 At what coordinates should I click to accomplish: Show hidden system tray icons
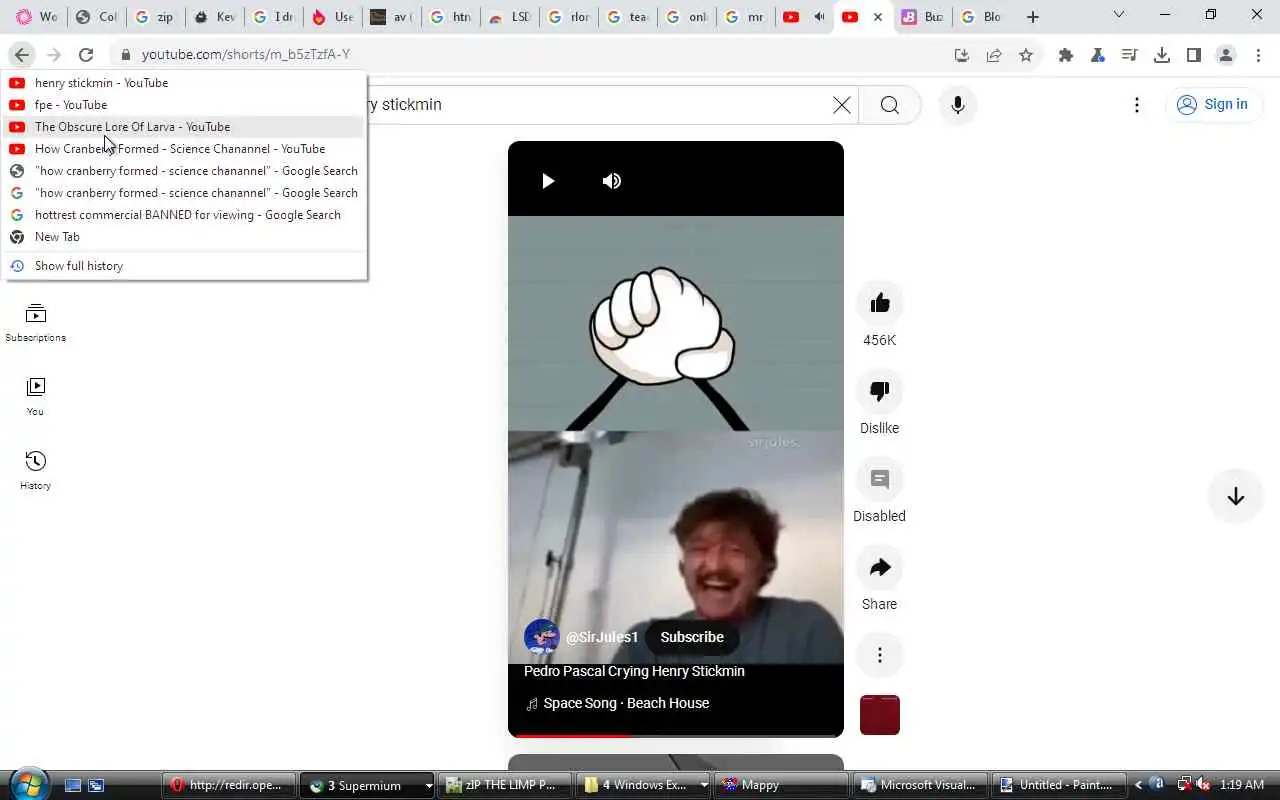[1139, 785]
